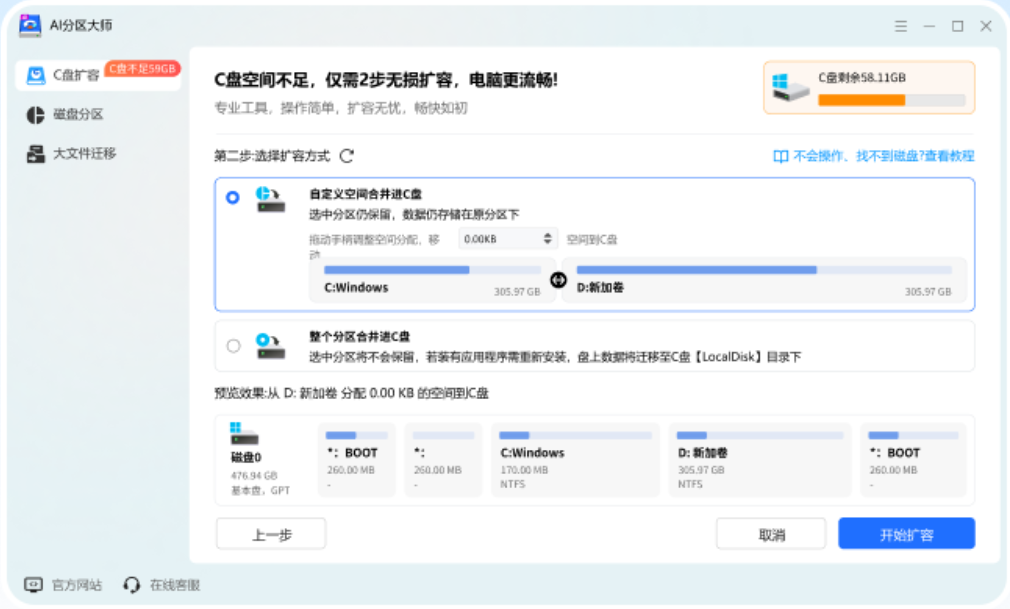Click the monitor icon beside 官方网站
This screenshot has width=1010, height=609.
(x=33, y=585)
